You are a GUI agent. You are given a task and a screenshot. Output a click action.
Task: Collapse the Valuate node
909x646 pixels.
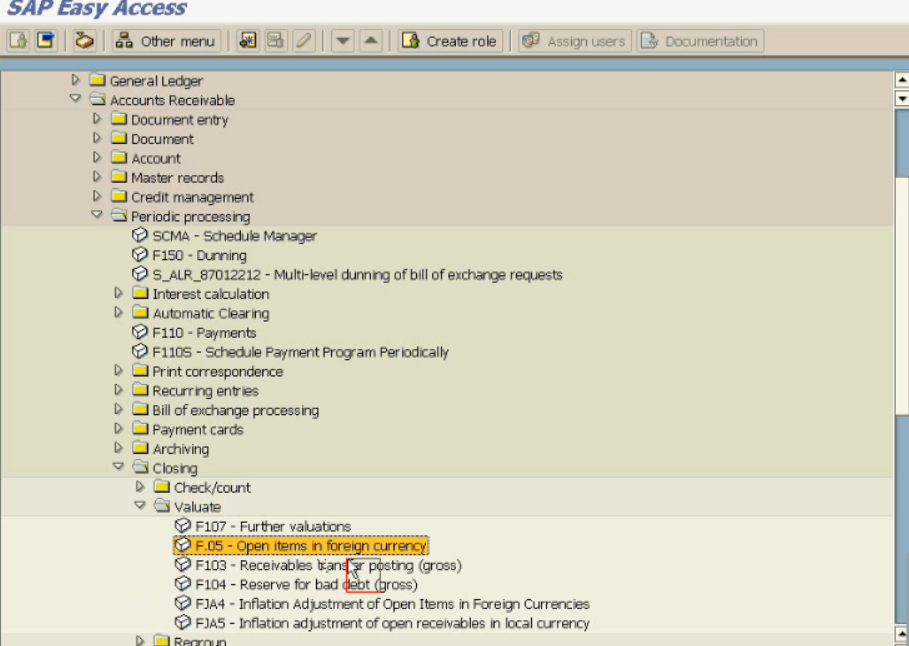point(140,506)
